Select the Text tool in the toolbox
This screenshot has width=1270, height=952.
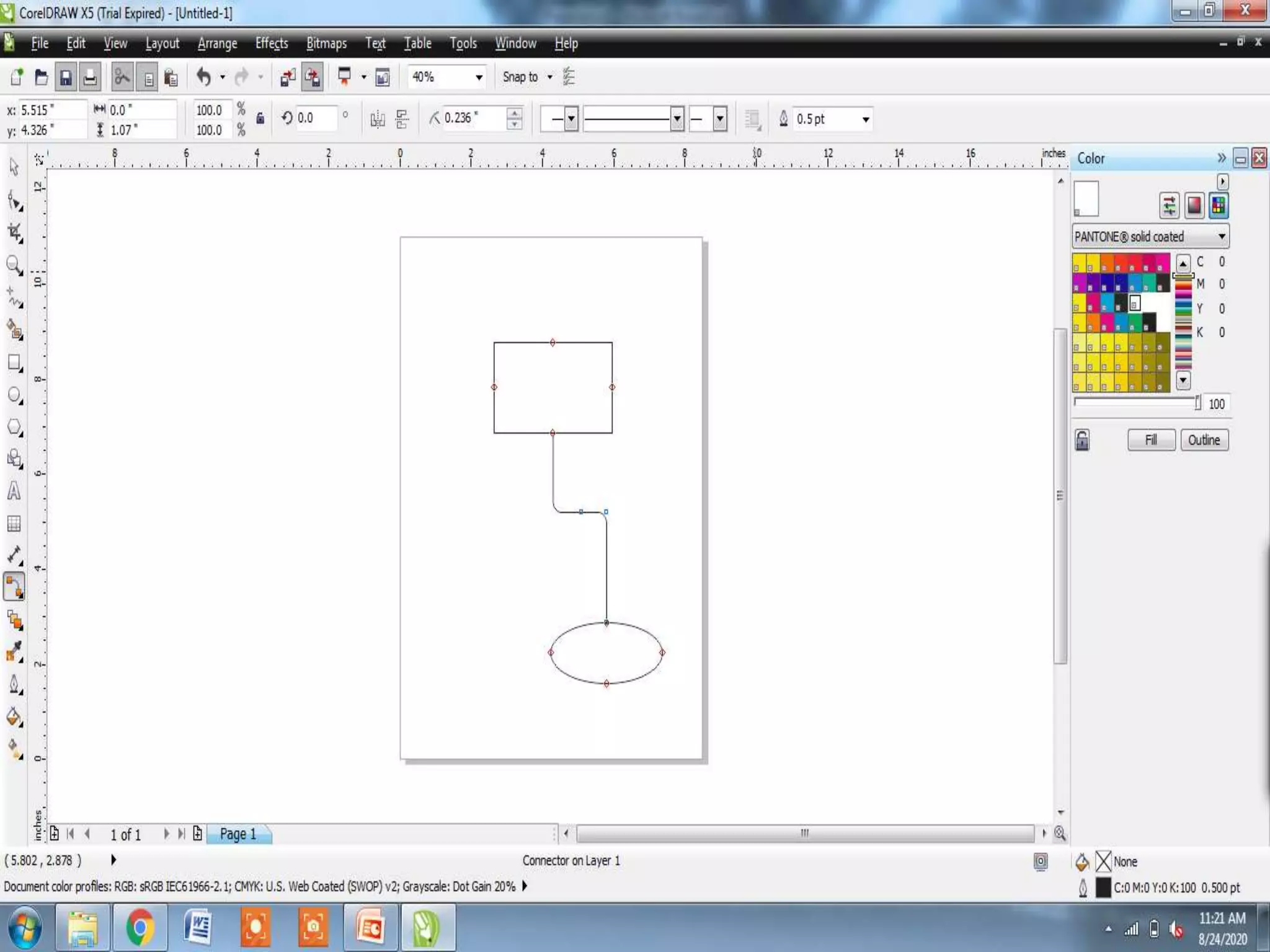(x=14, y=491)
